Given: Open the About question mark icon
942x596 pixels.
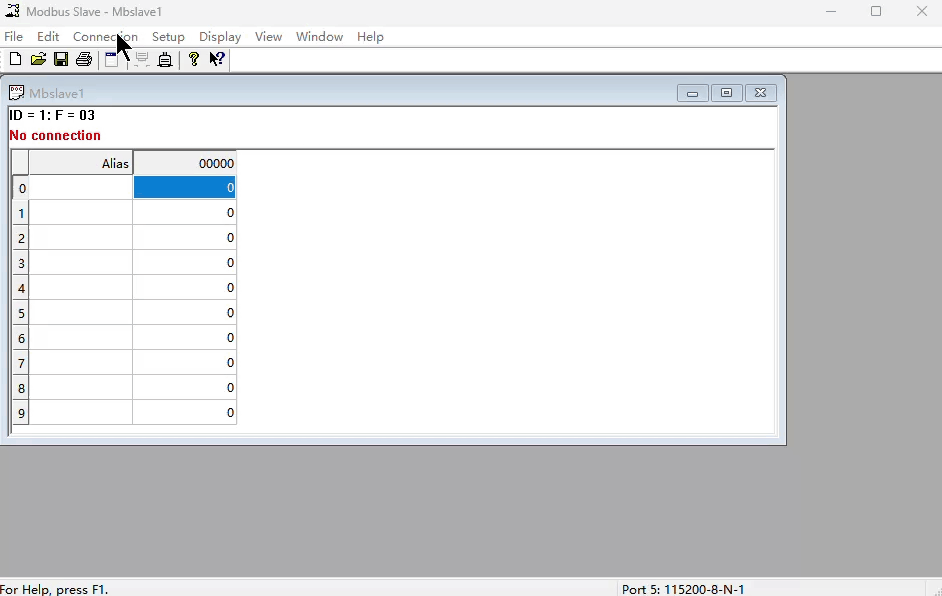Looking at the screenshot, I should 194,60.
